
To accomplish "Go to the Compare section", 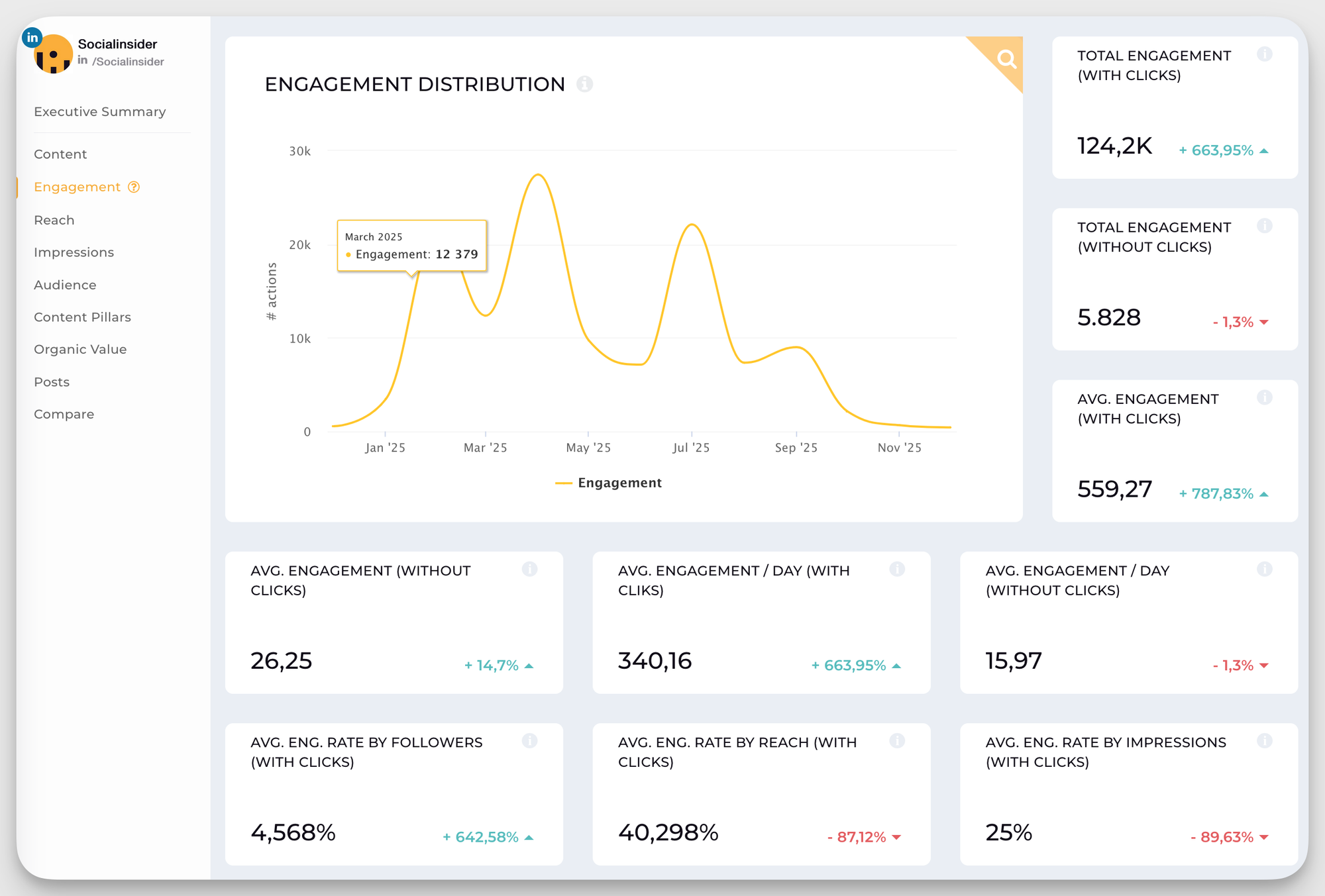I will click(x=64, y=413).
